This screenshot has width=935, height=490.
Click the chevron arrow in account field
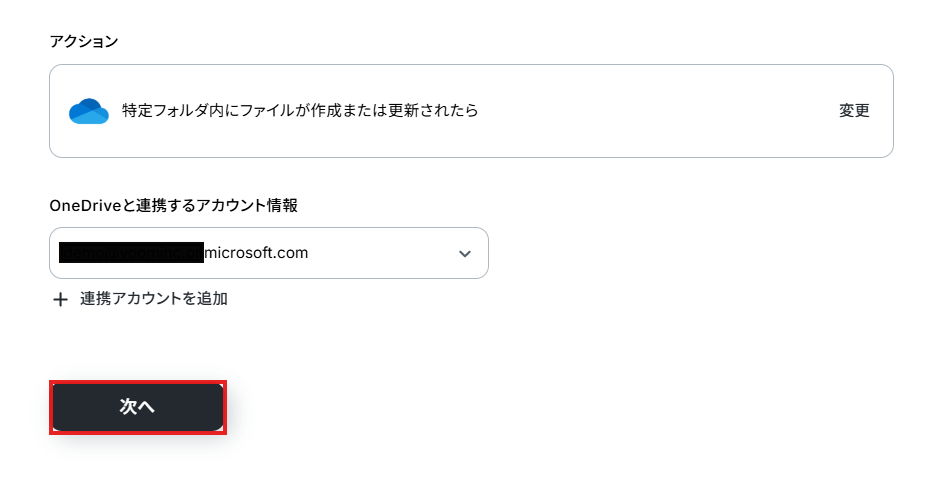click(465, 253)
